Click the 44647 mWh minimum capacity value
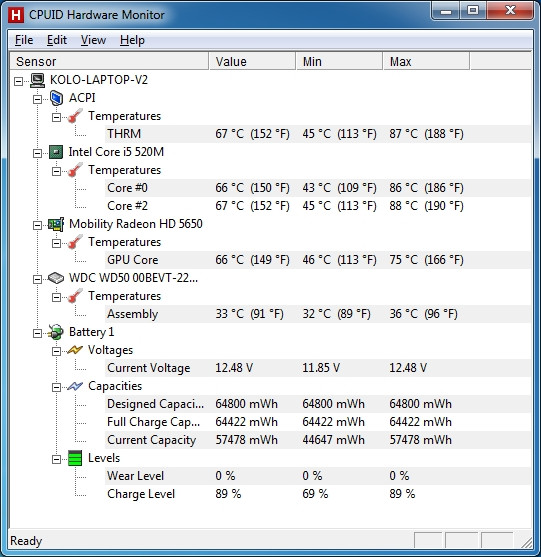 333,440
